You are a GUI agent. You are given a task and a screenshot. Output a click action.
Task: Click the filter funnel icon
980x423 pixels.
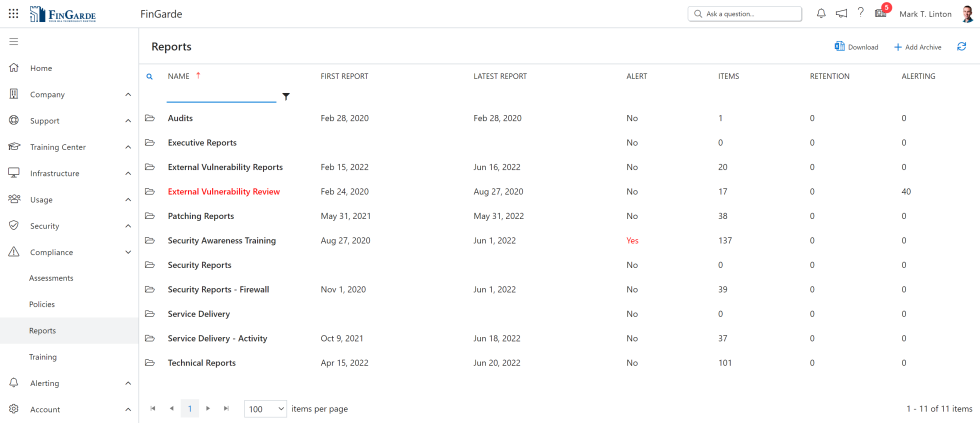click(286, 97)
